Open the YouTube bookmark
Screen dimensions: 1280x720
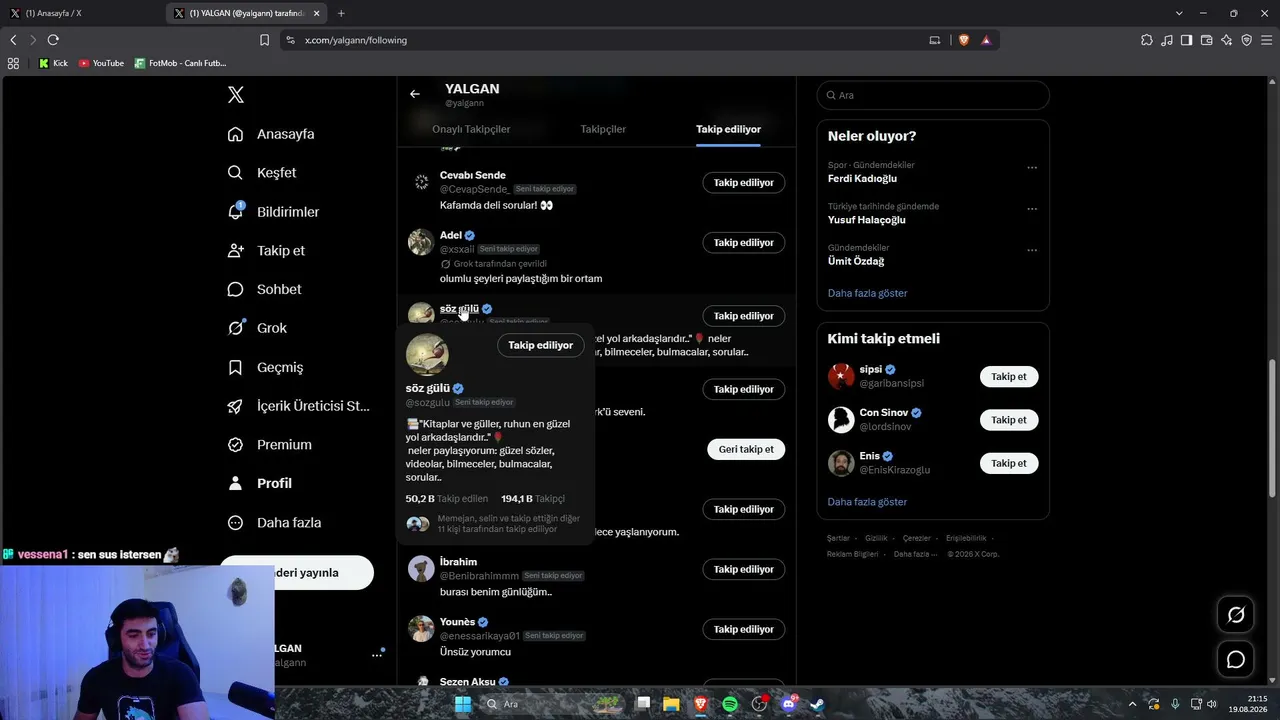[x=101, y=63]
